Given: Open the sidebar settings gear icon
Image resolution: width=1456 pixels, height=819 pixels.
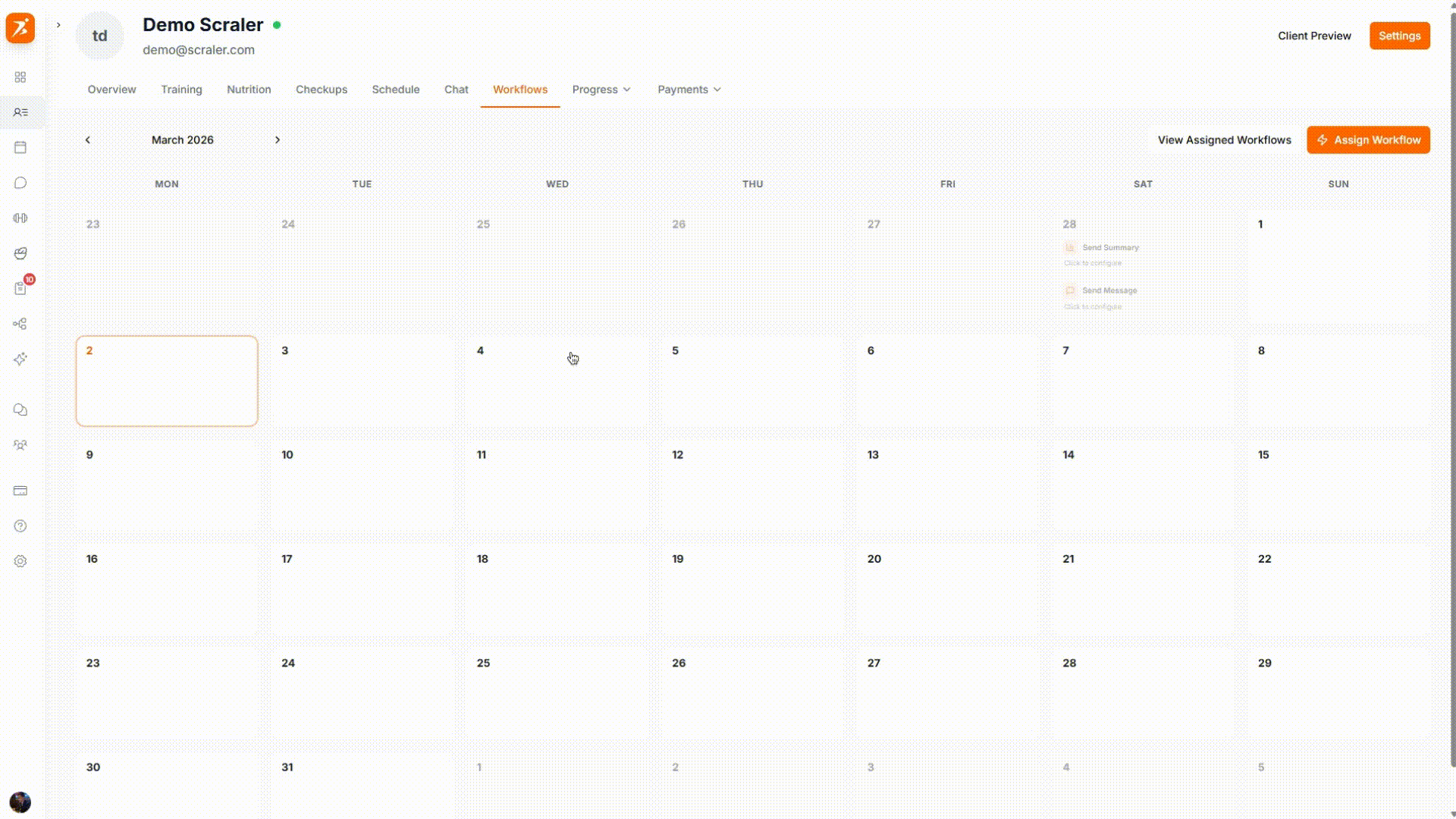Looking at the screenshot, I should point(20,561).
